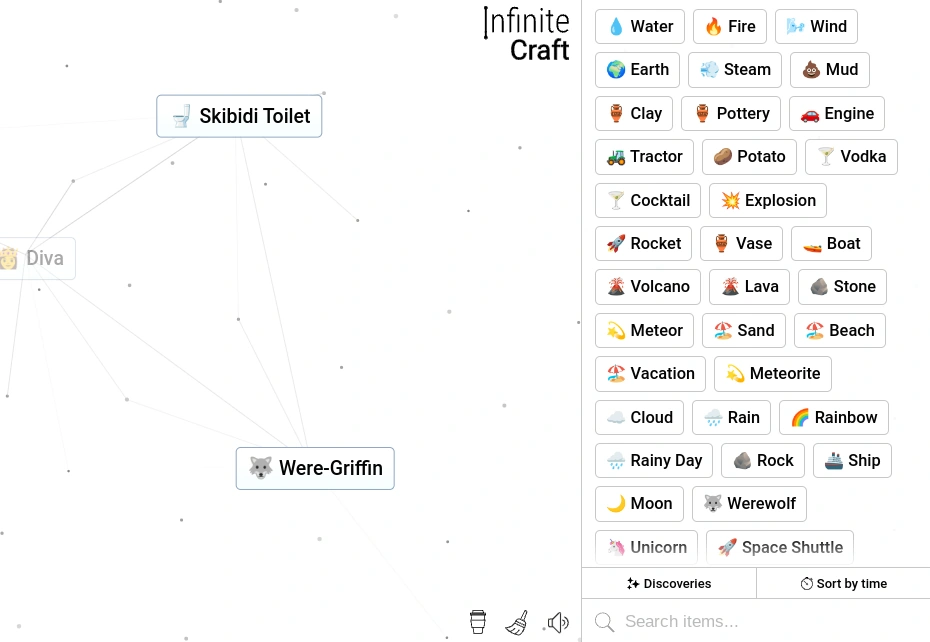The image size is (930, 642).
Task: Select the Unicorn element
Action: coord(646,547)
